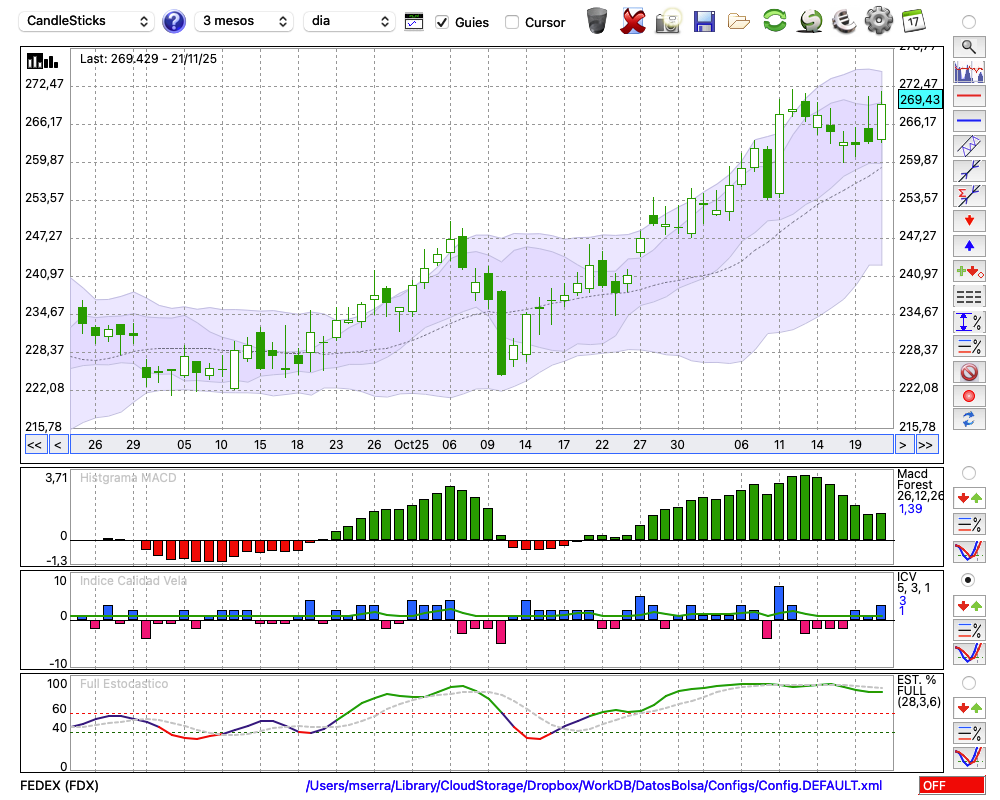Viewport: 1000px width, 800px height.
Task: Select the ICV panel radio button
Action: [969, 580]
